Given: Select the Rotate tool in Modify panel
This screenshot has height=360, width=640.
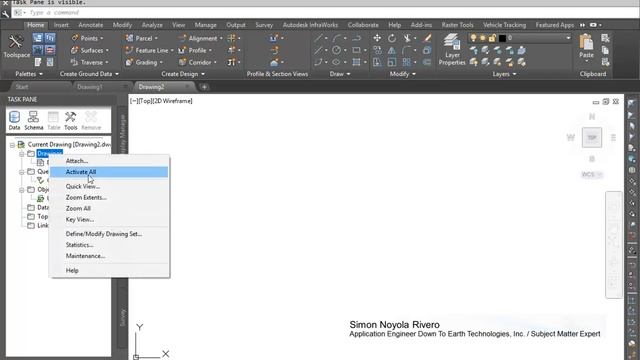Looking at the screenshot, I should click(392, 38).
